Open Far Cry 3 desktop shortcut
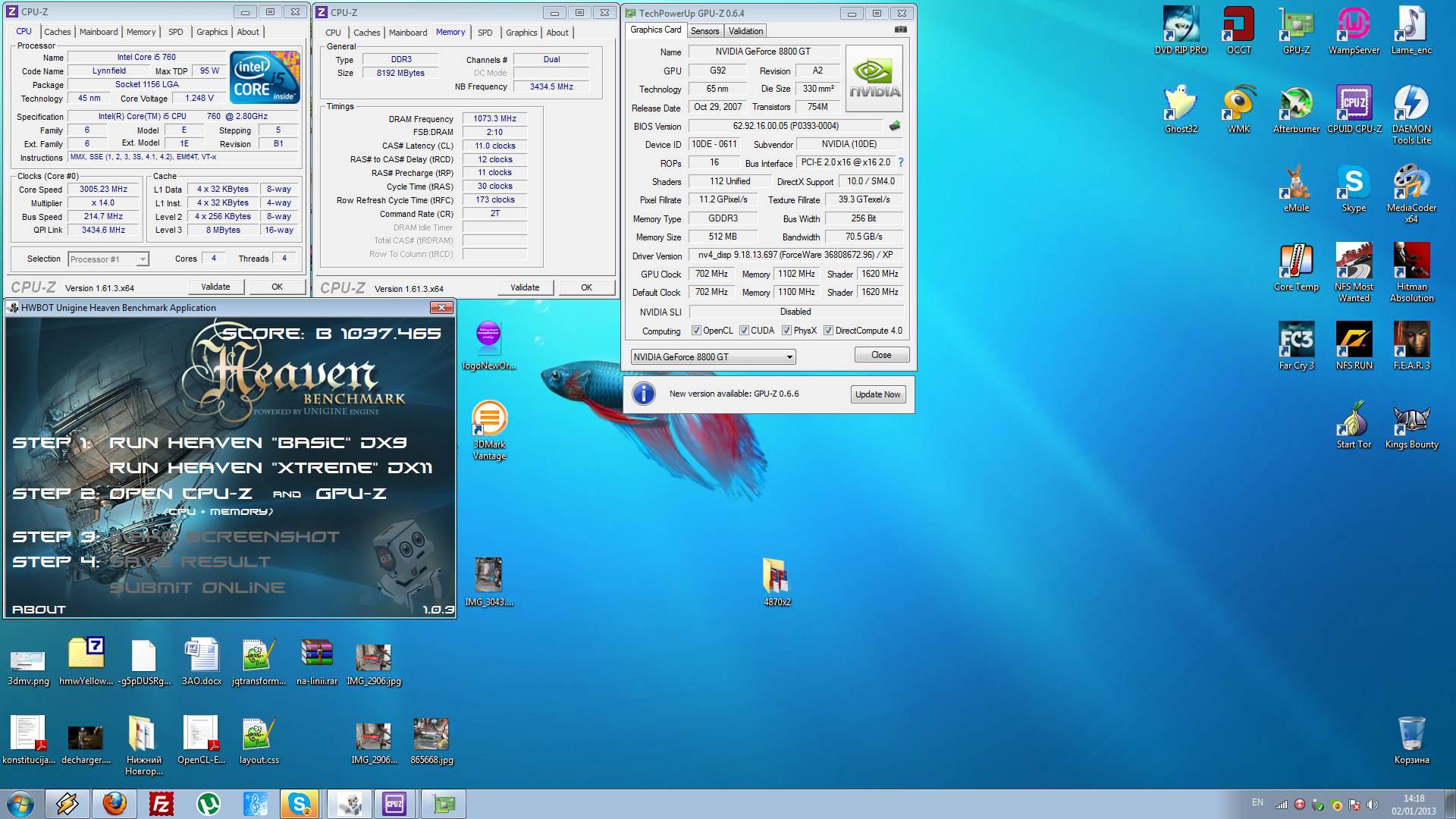1456x819 pixels. (x=1296, y=346)
